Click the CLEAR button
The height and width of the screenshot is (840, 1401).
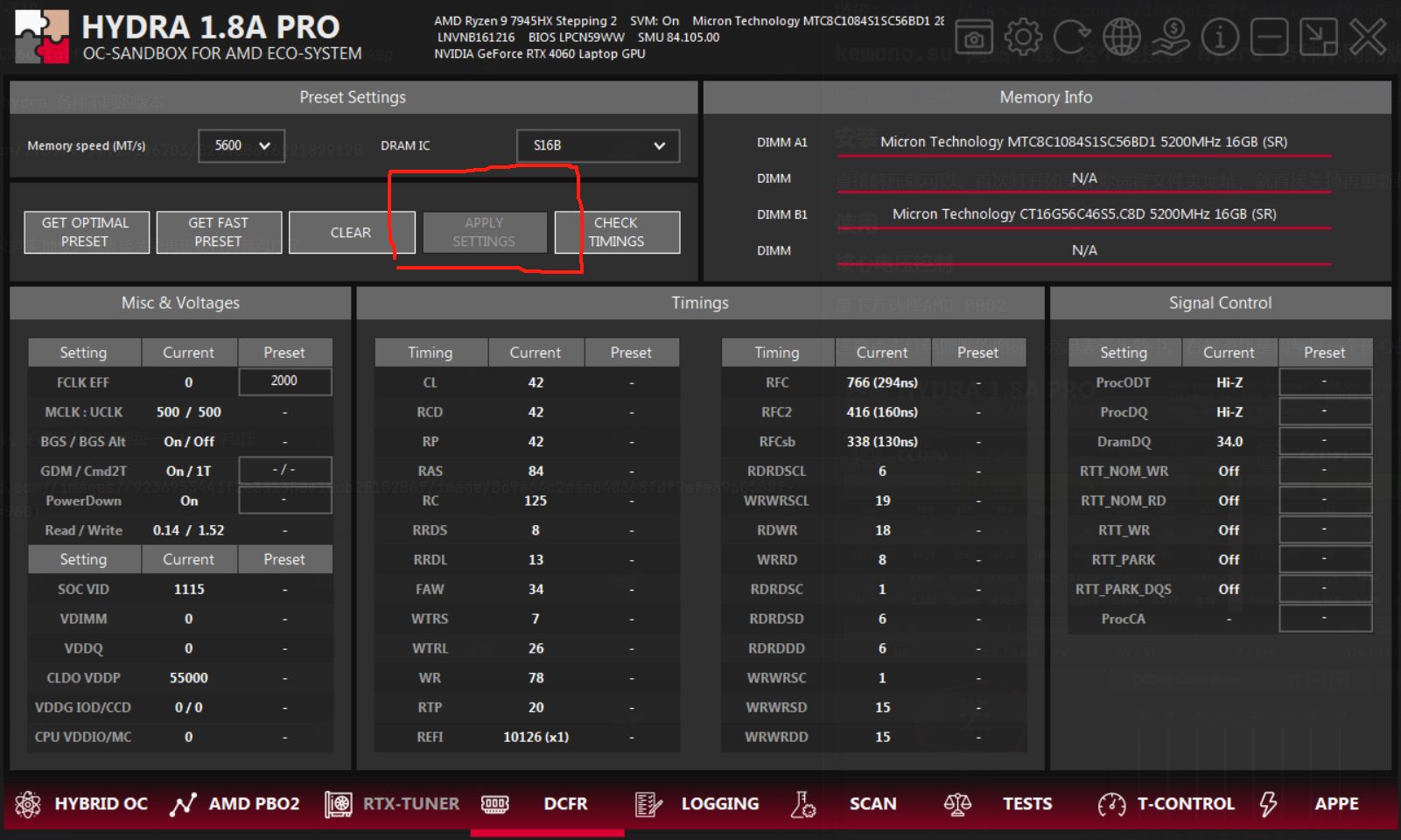coord(351,232)
